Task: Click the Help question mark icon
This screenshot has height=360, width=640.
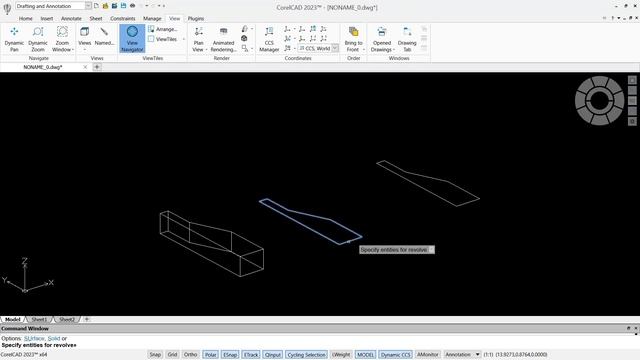Action: (x=613, y=18)
